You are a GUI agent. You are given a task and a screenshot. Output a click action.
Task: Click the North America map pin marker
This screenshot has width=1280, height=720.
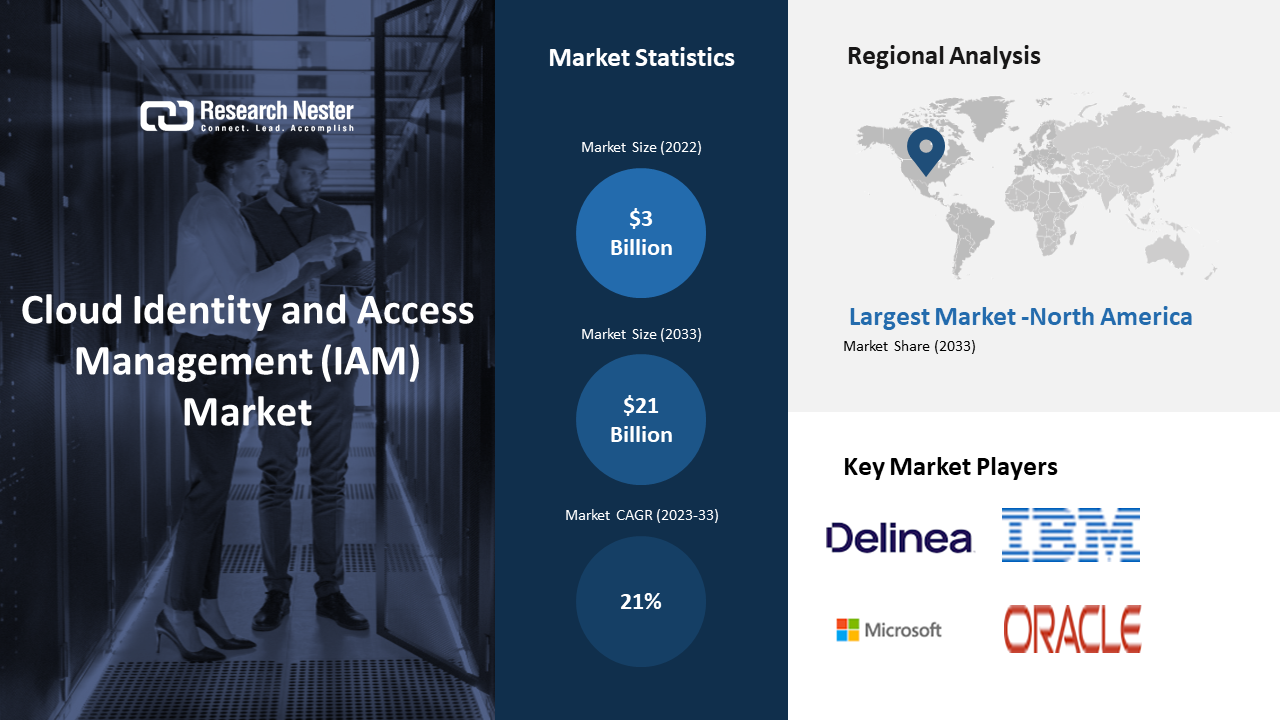click(926, 151)
